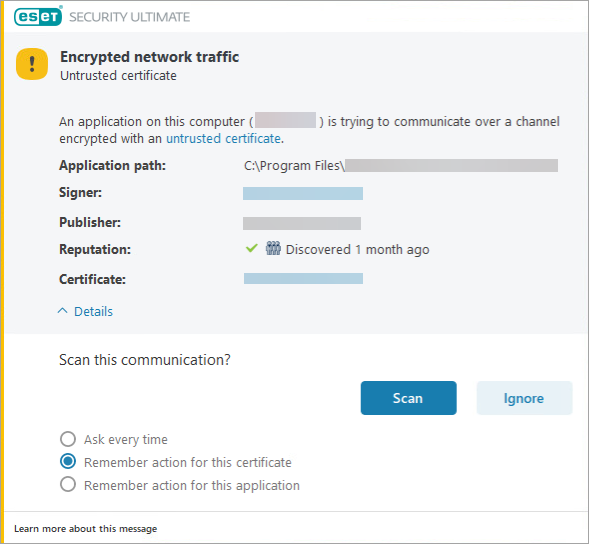Image resolution: width=589 pixels, height=544 pixels.
Task: Click the Encrypted network traffic heading
Action: tap(150, 57)
